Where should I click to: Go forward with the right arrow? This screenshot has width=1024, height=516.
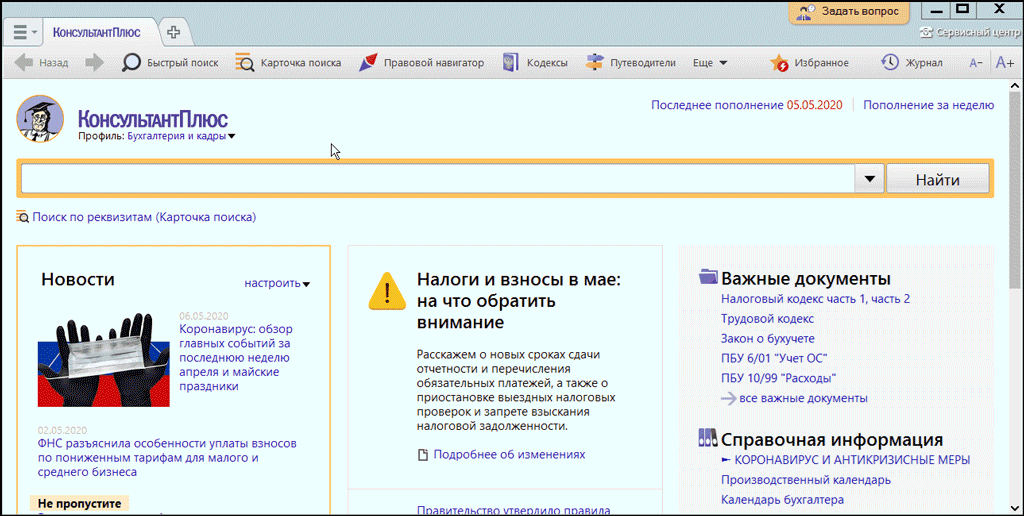(95, 63)
